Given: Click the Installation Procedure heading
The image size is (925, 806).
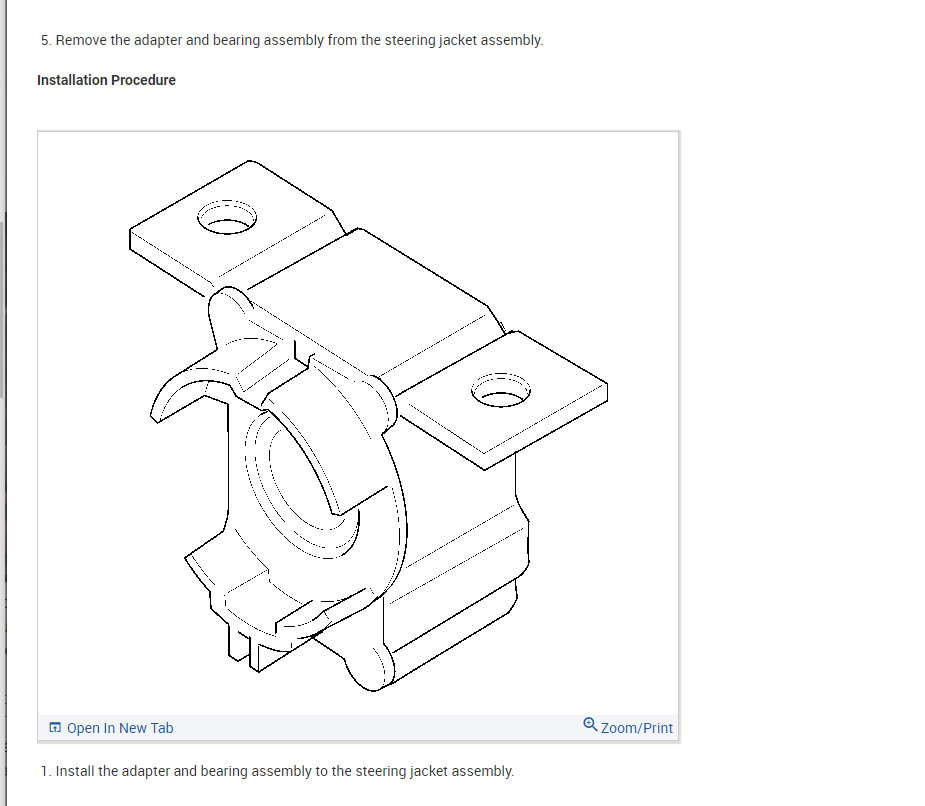Looking at the screenshot, I should 106,80.
